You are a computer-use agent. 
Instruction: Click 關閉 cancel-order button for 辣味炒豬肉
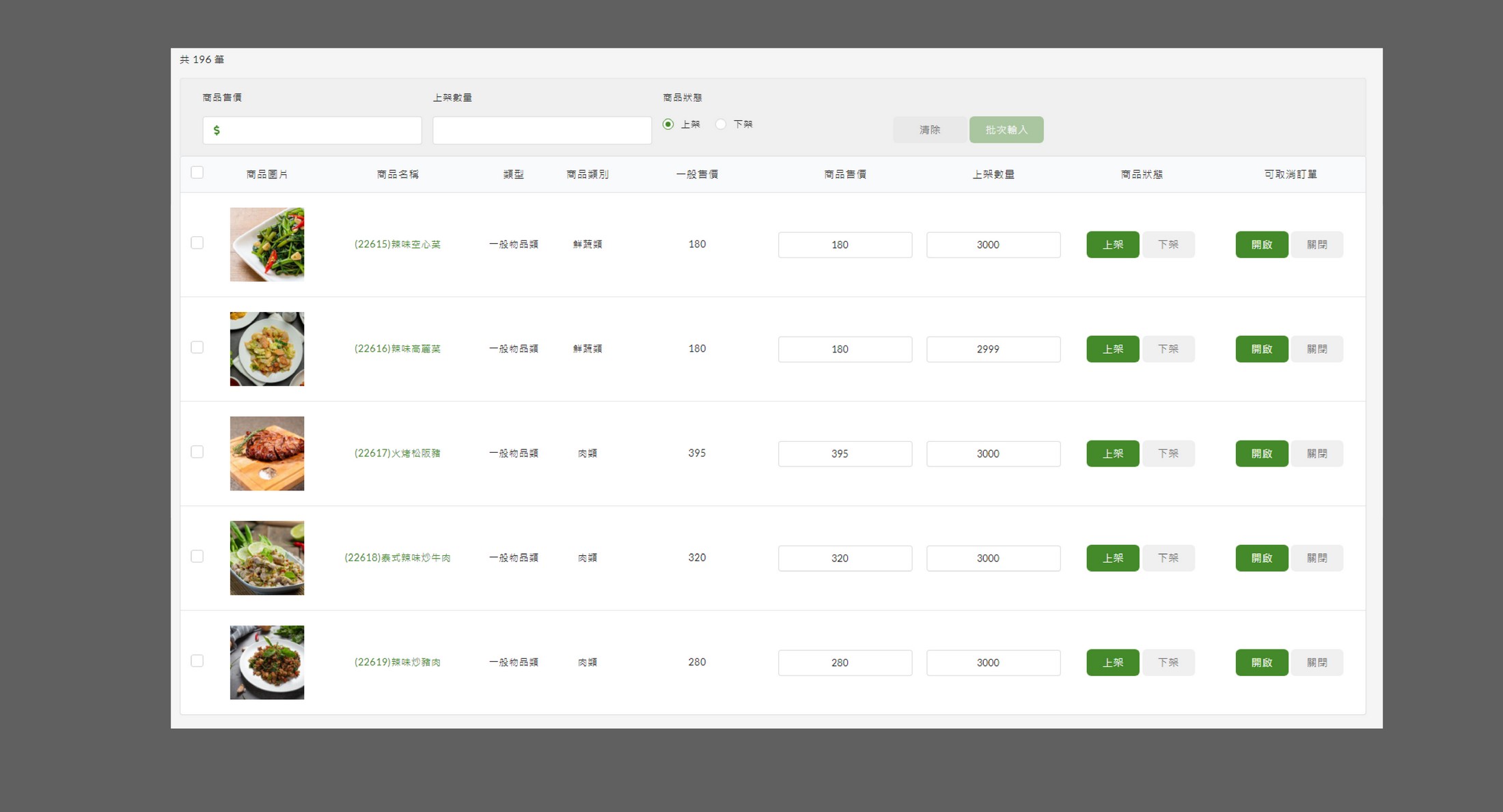[x=1317, y=662]
